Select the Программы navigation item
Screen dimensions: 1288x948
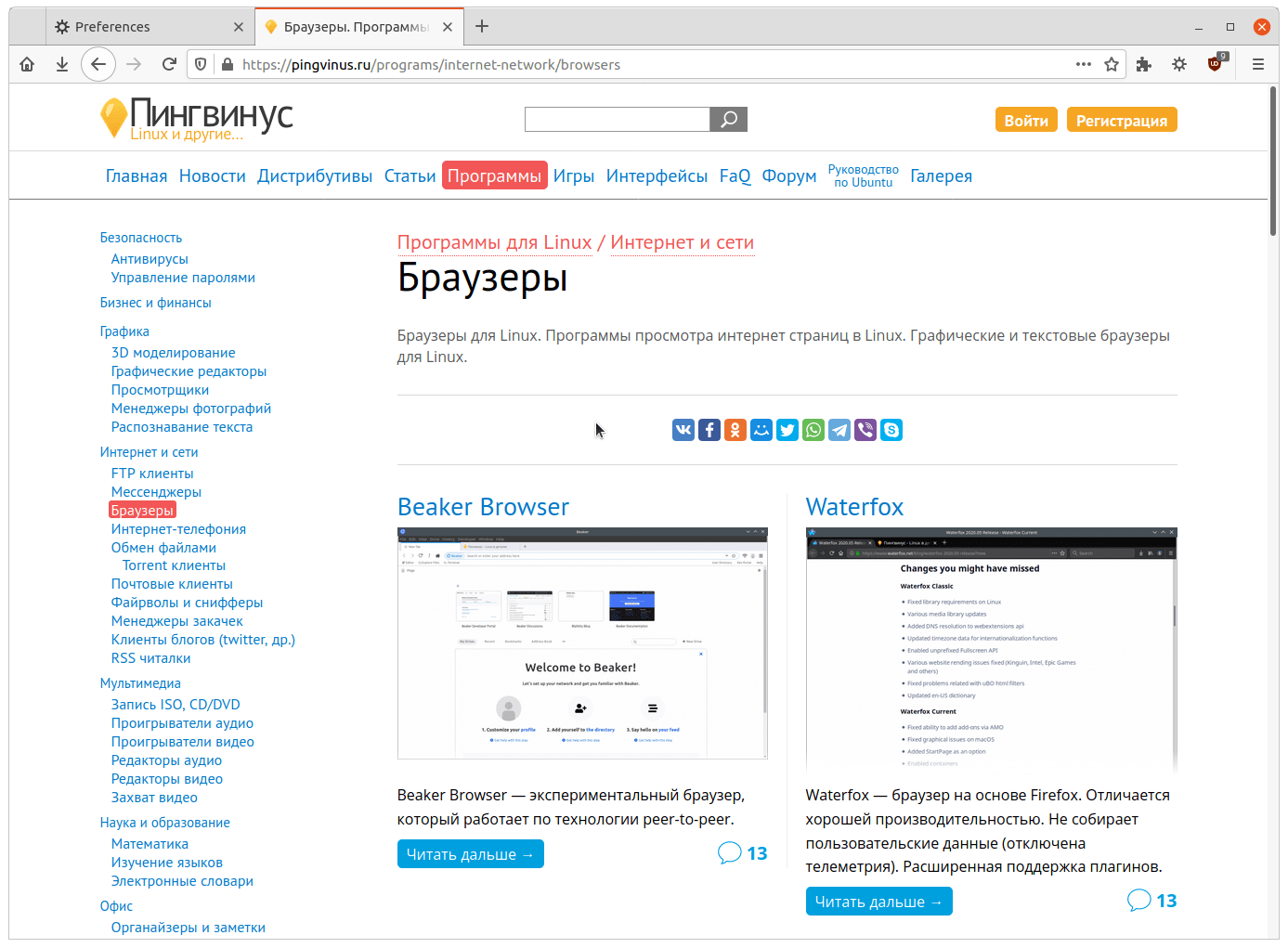tap(495, 175)
